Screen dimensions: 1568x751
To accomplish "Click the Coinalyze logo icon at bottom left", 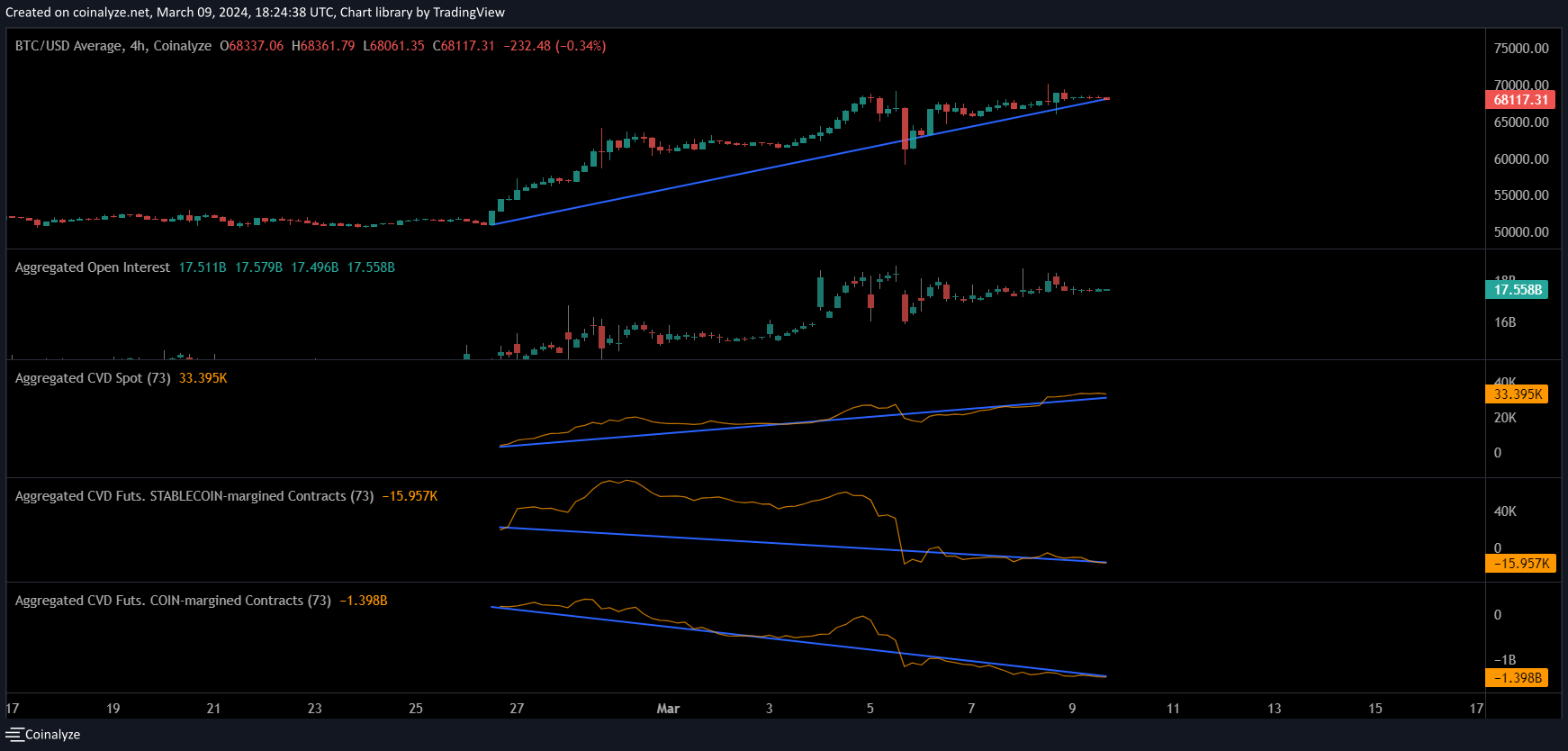I will pyautogui.click(x=14, y=735).
